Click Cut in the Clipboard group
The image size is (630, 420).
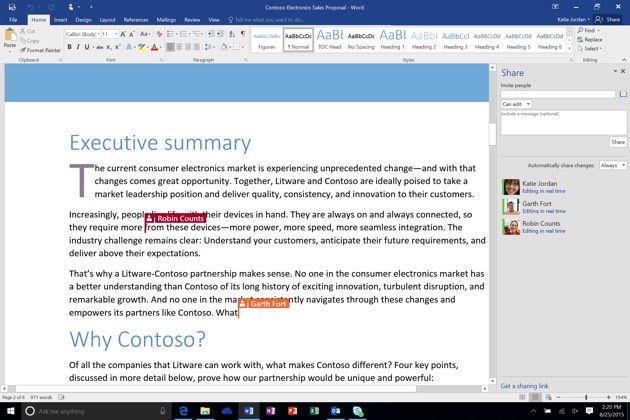pyautogui.click(x=28, y=31)
